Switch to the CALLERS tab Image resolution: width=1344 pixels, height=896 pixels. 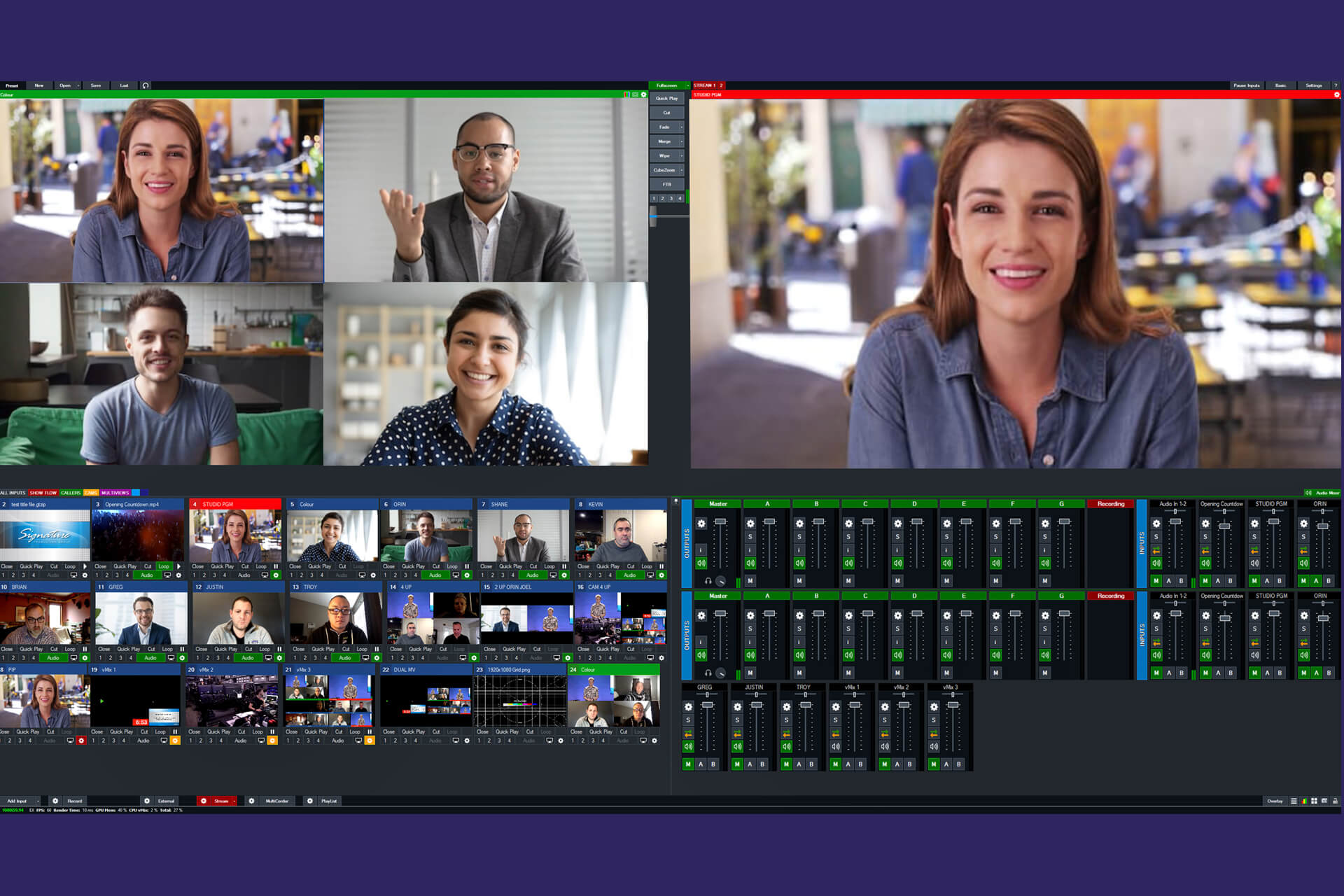pyautogui.click(x=71, y=493)
